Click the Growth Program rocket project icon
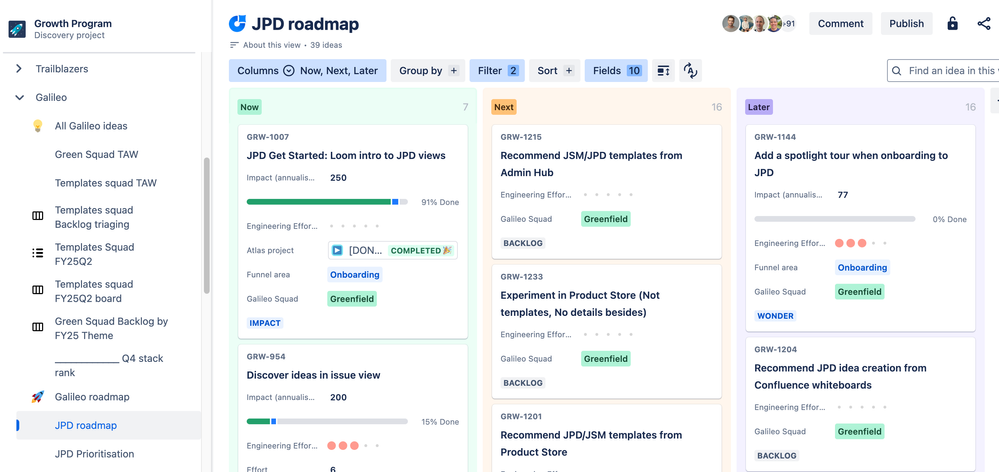Viewport: 999px width, 472px height. (17, 29)
